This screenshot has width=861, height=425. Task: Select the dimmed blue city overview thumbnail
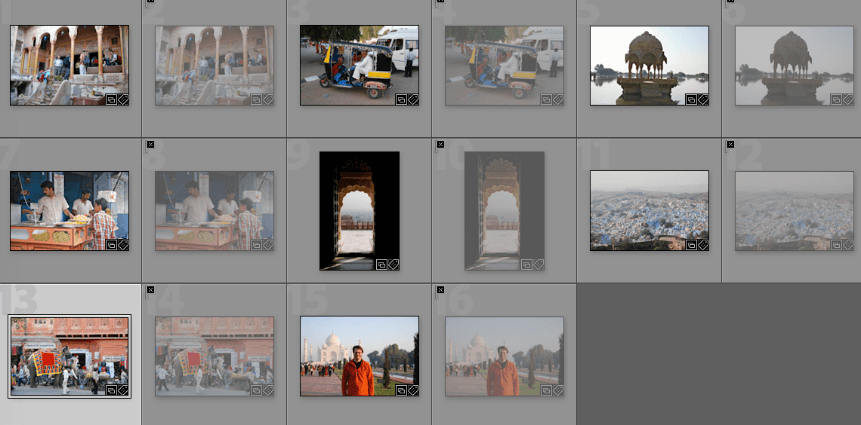794,210
